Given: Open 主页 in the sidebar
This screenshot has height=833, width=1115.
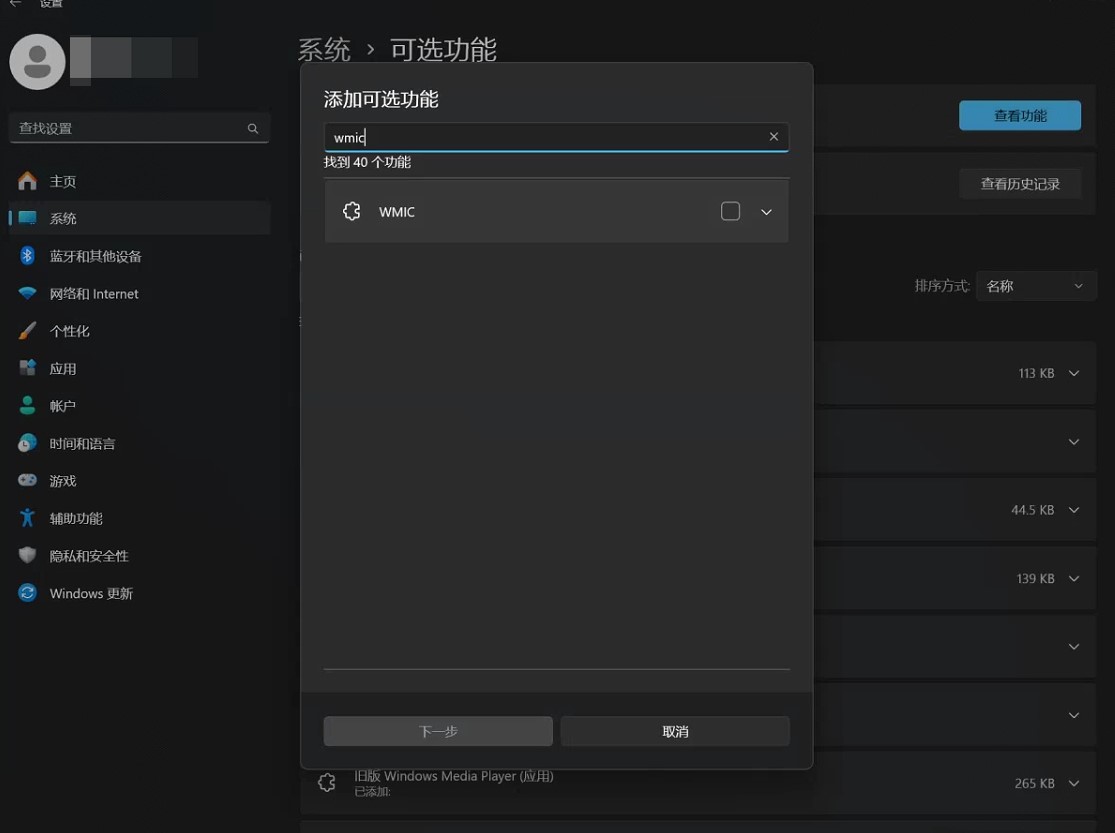Looking at the screenshot, I should pyautogui.click(x=139, y=181).
